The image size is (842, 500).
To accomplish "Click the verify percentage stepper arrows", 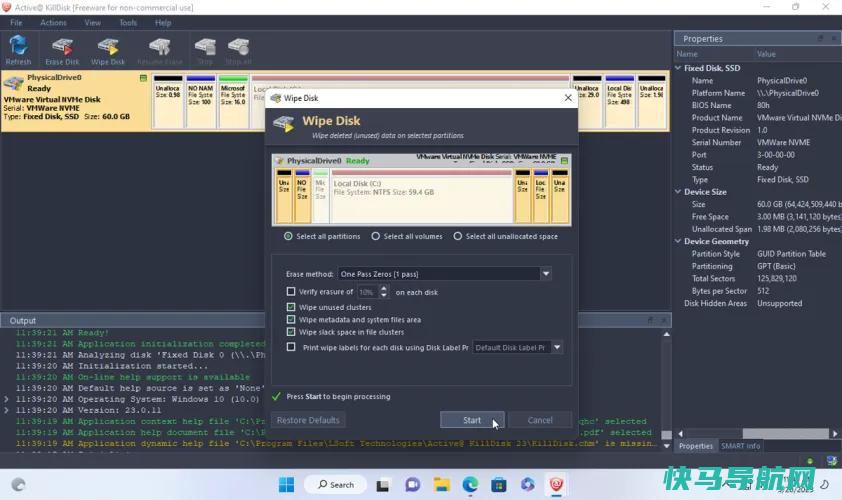I will pyautogui.click(x=383, y=292).
